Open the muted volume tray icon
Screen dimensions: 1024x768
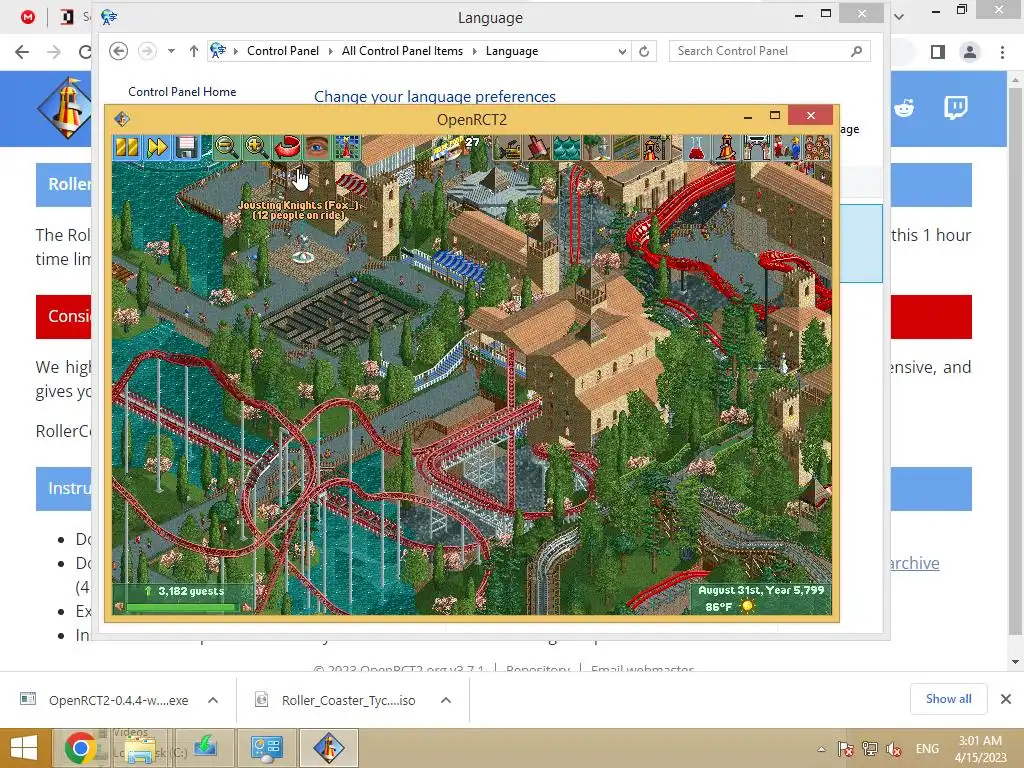click(893, 749)
